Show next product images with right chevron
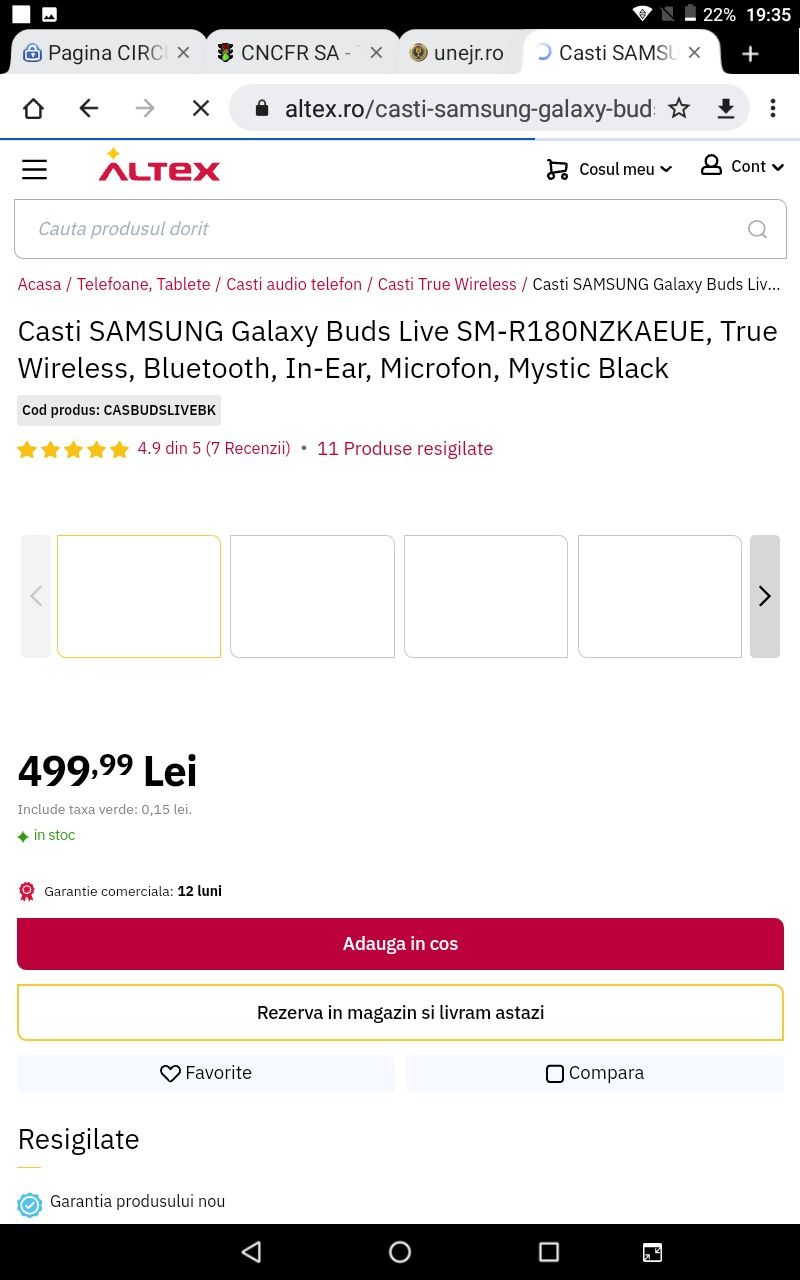 [x=765, y=596]
